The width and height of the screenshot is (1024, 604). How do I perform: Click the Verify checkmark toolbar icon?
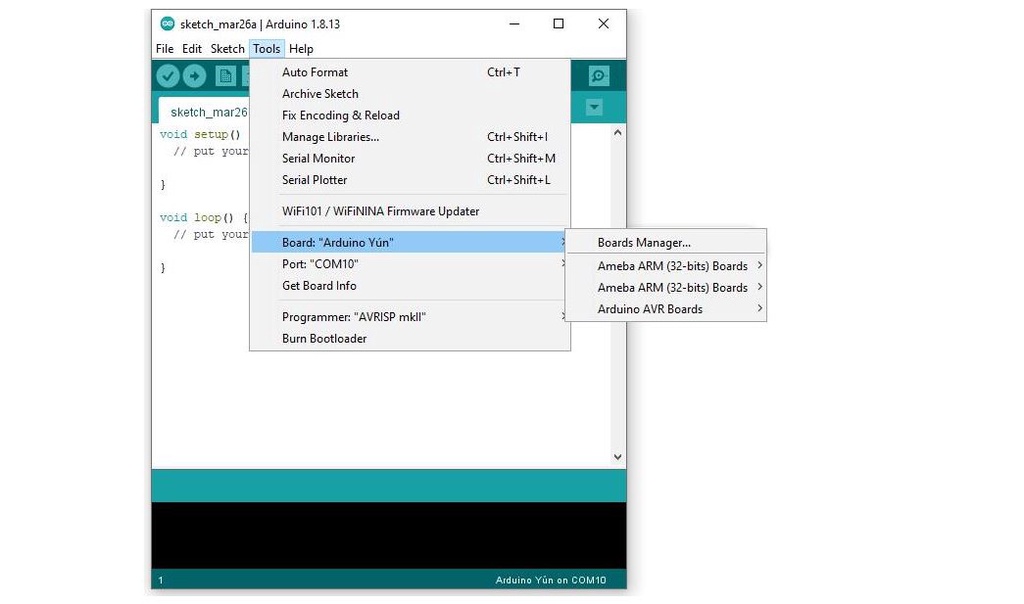[x=168, y=76]
